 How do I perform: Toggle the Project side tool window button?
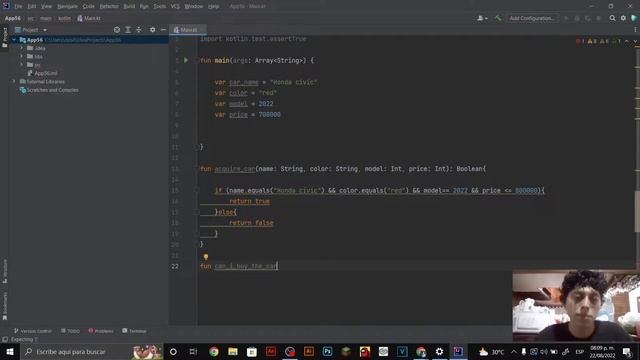pyautogui.click(x=5, y=38)
